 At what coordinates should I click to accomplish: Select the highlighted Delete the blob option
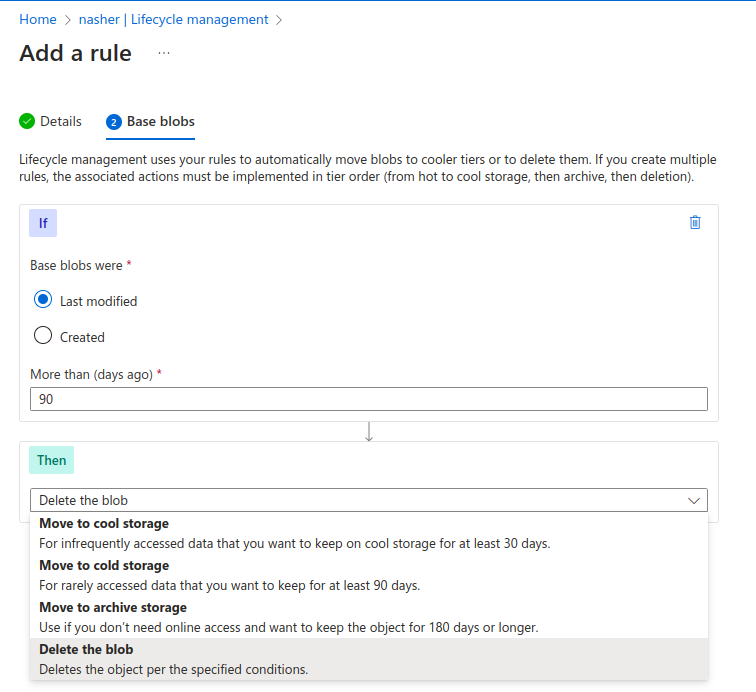[86, 649]
